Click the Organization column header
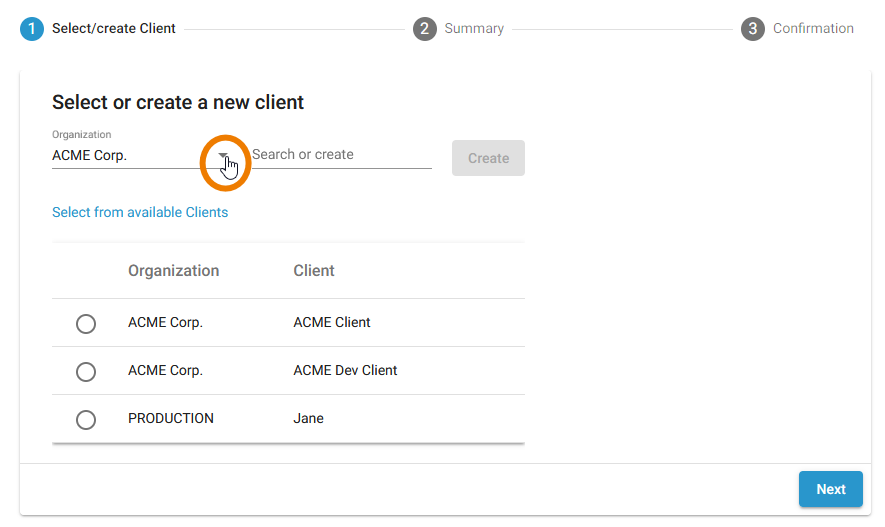 click(173, 271)
